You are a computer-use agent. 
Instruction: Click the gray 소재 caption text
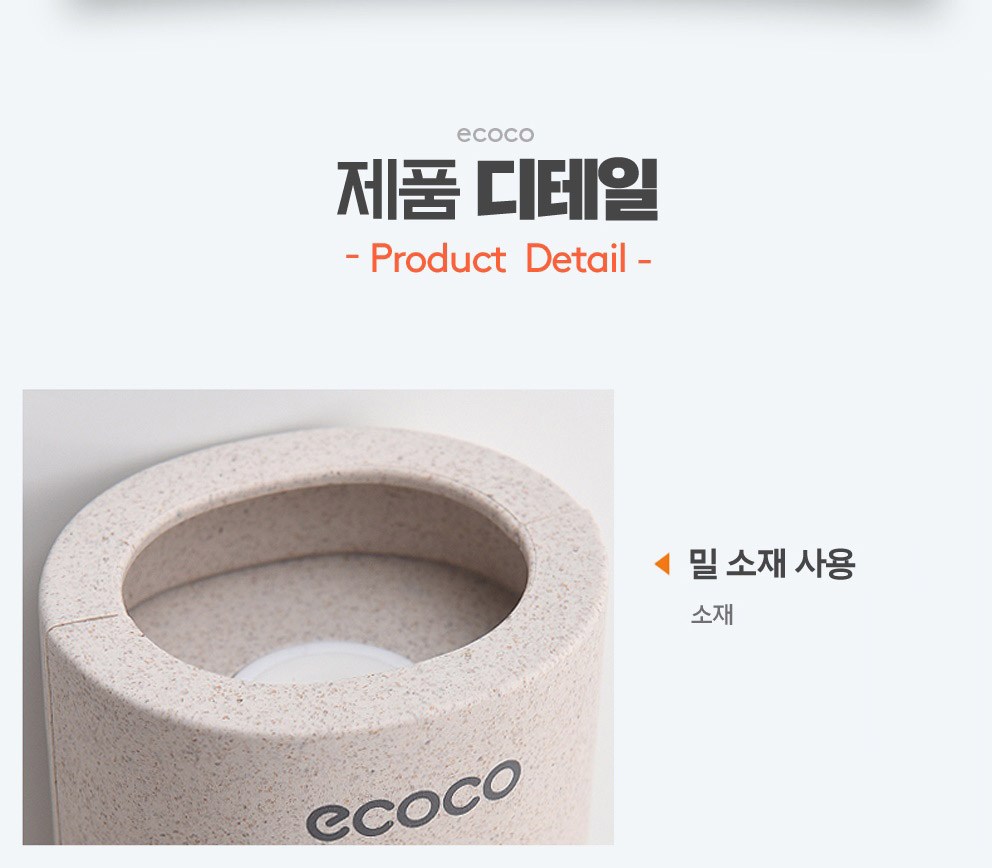(712, 614)
